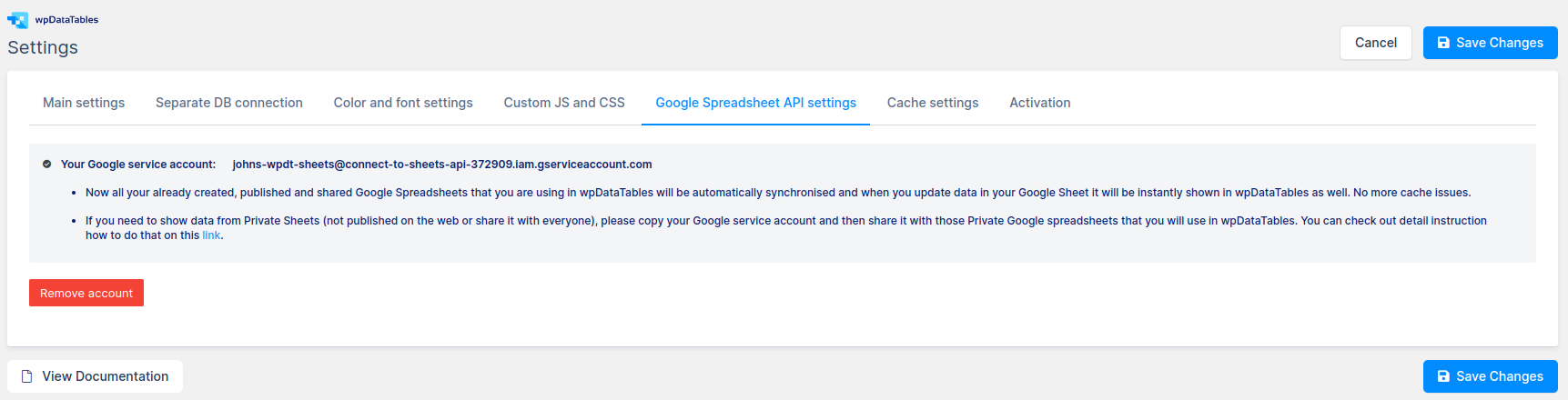
Task: Switch to Separate DB connection tab
Action: coord(229,103)
